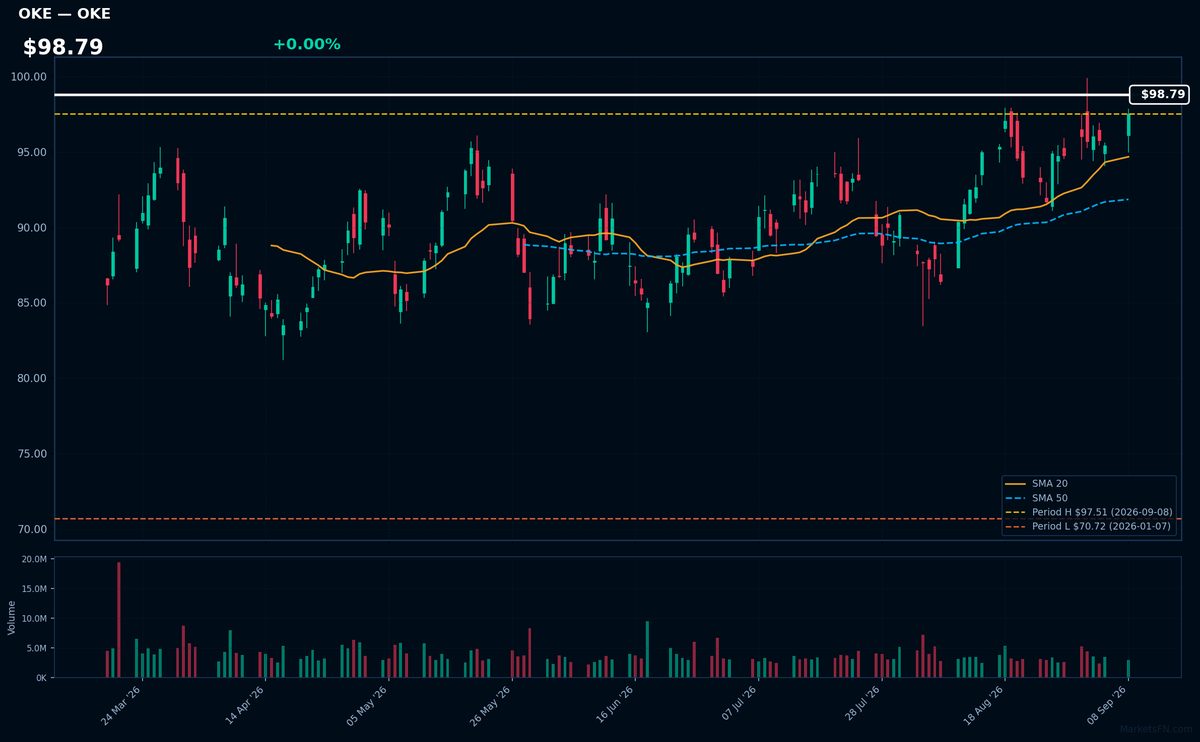The height and width of the screenshot is (742, 1200).
Task: Click the 90.00 y-axis label
Action: [33, 227]
